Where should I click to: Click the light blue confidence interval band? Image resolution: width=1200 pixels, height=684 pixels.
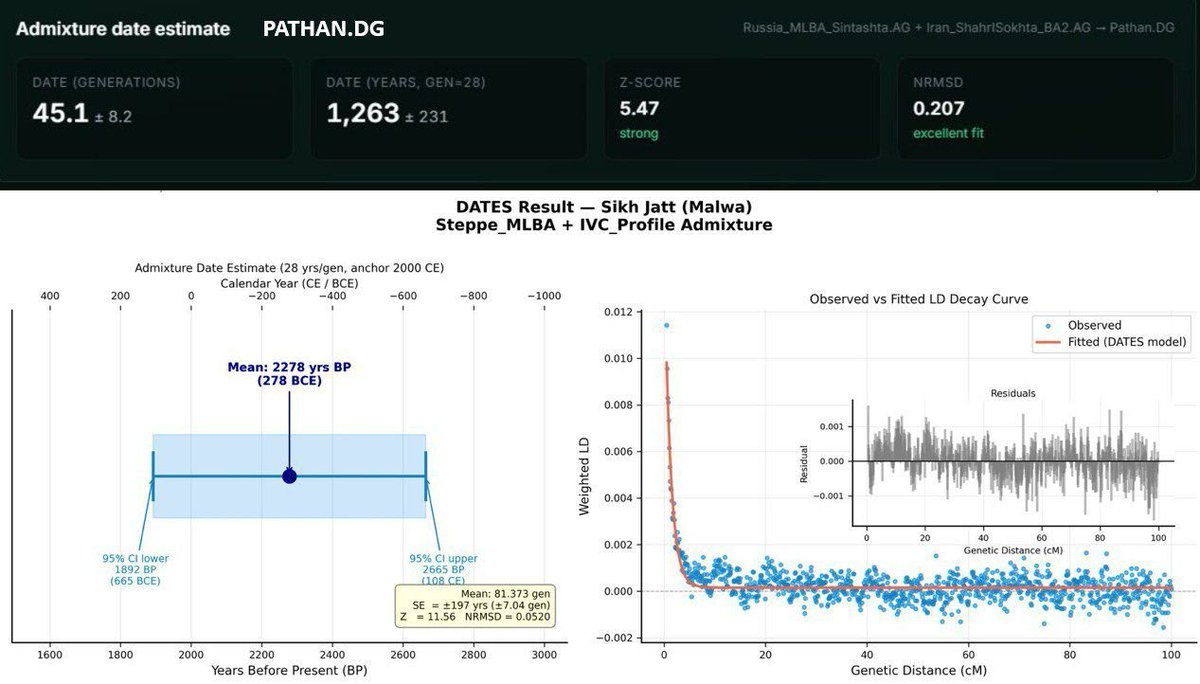click(x=289, y=476)
